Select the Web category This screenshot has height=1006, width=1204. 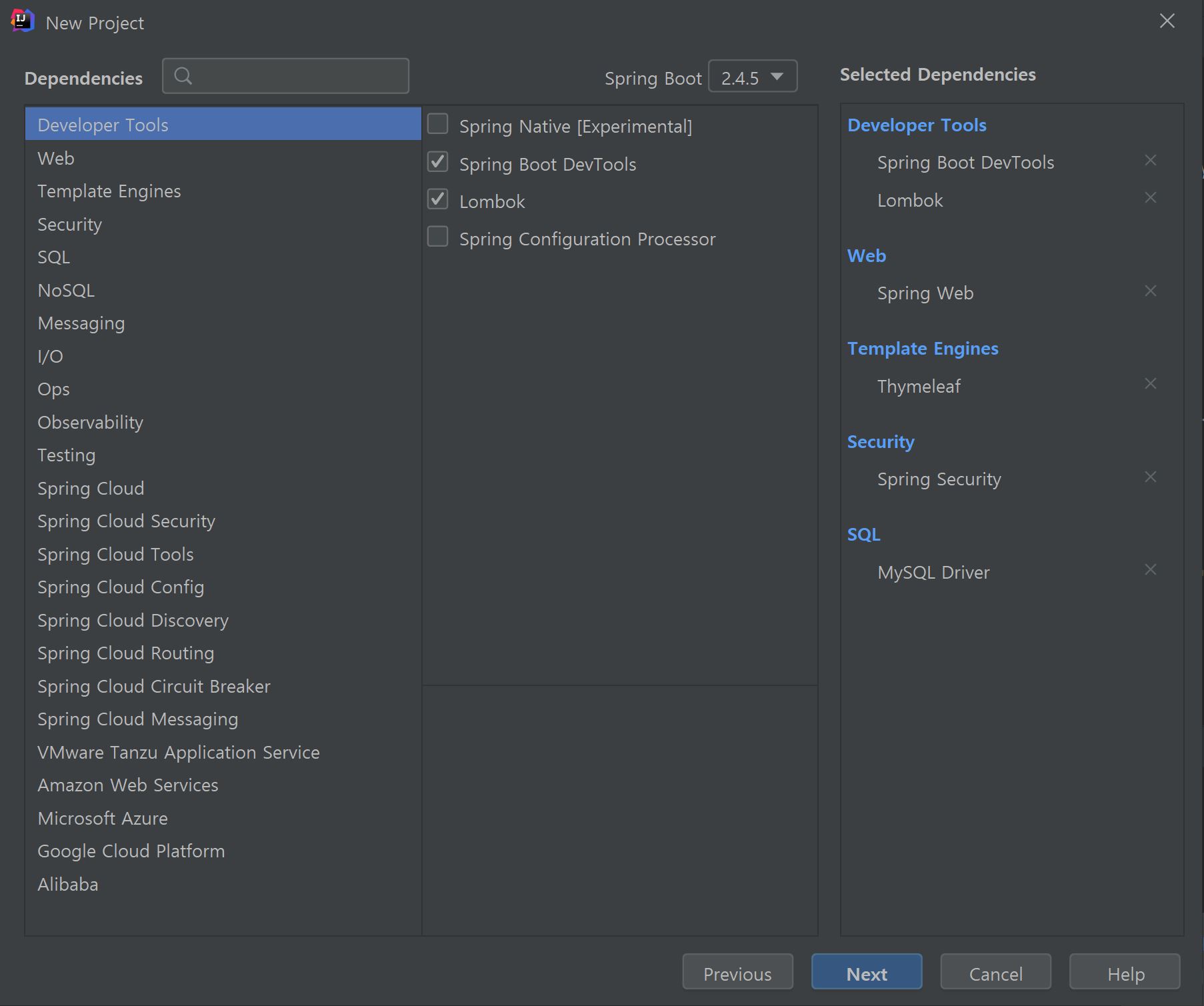pos(223,158)
